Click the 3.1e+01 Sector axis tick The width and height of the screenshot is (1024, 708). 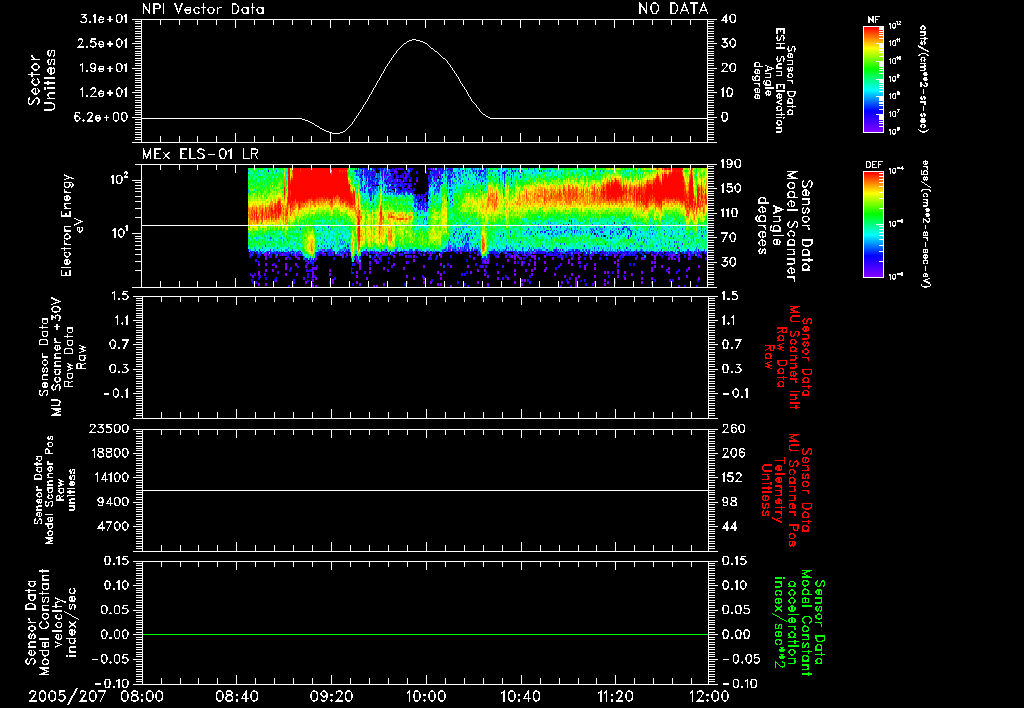104,19
